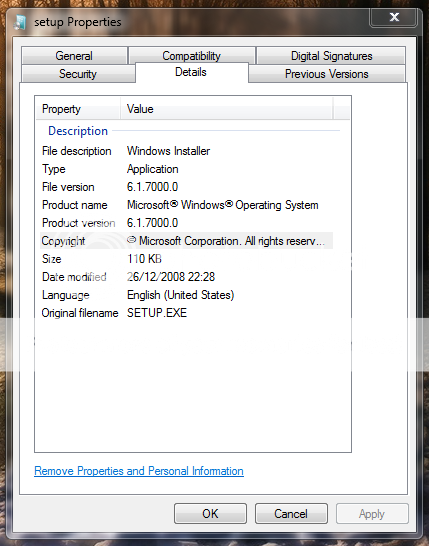Select the File version value 6.1.7000.0
Image resolution: width=429 pixels, height=546 pixels.
pos(153,187)
